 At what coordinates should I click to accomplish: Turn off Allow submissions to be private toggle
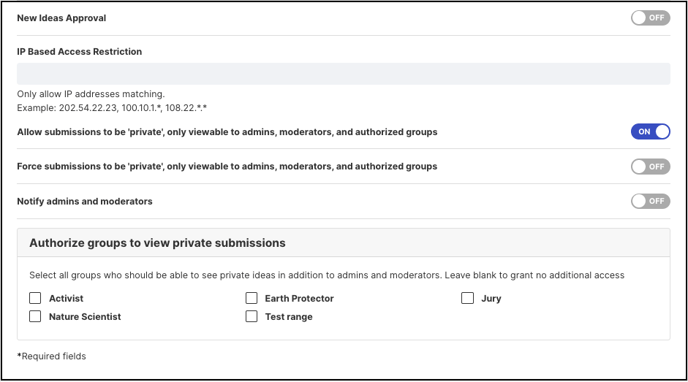pyautogui.click(x=650, y=132)
